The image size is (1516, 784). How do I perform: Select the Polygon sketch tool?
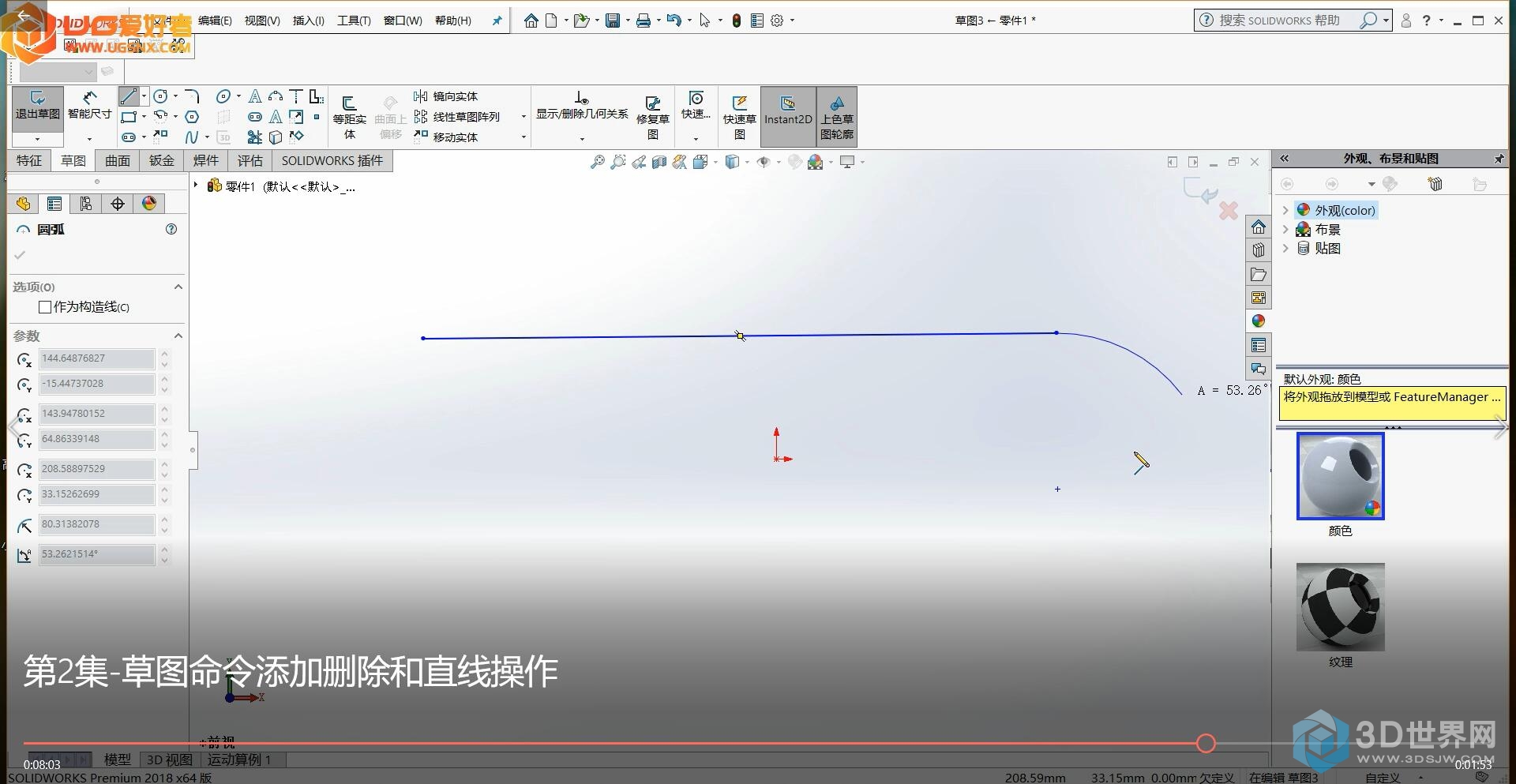(x=192, y=117)
